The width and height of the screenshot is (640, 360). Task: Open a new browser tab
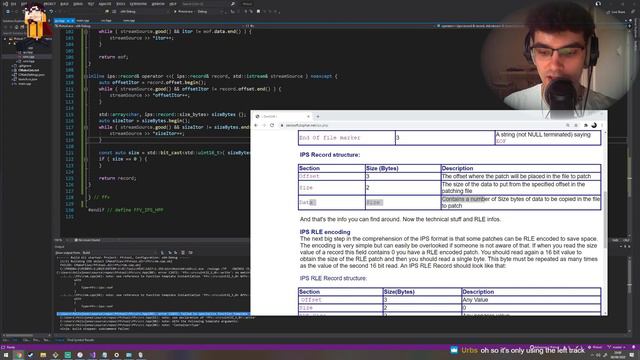pos(318,116)
